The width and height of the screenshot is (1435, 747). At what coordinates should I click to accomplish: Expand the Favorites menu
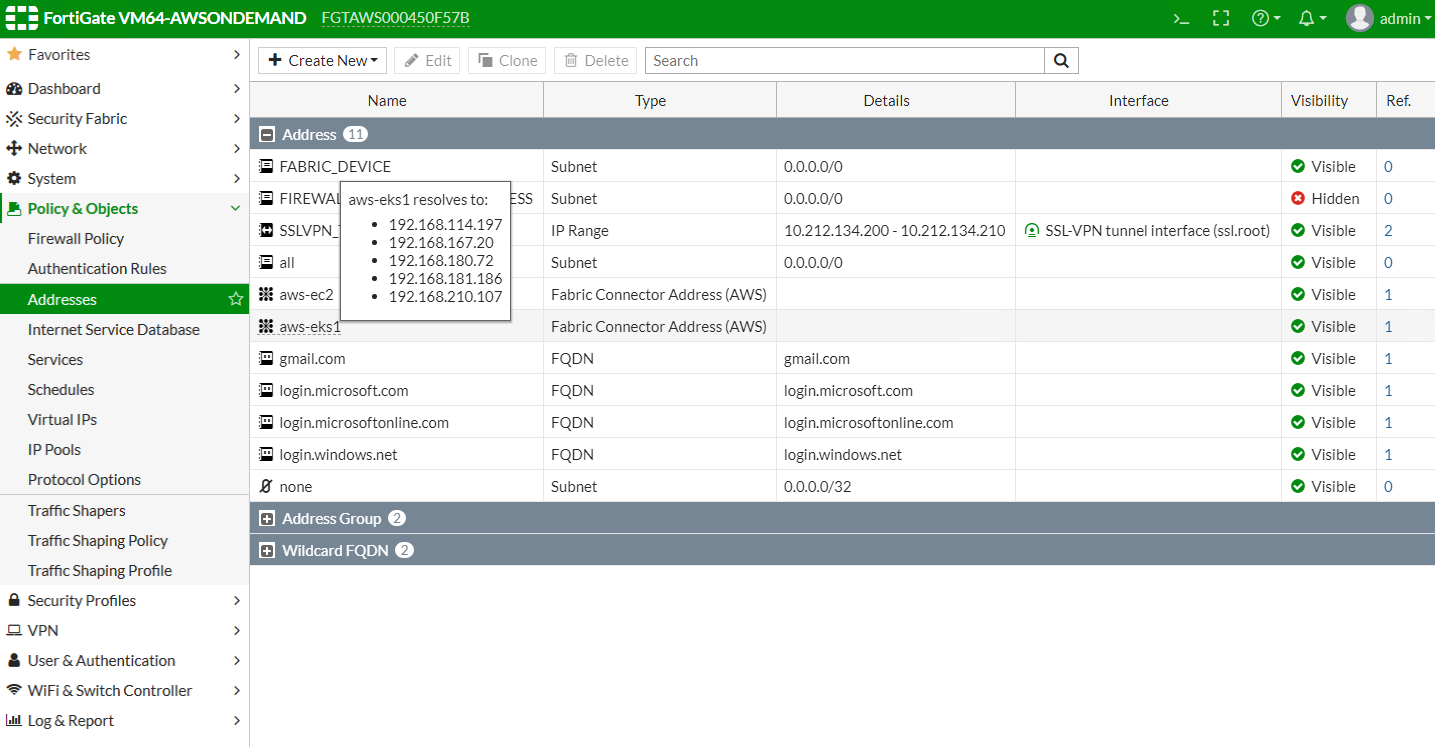(x=236, y=55)
